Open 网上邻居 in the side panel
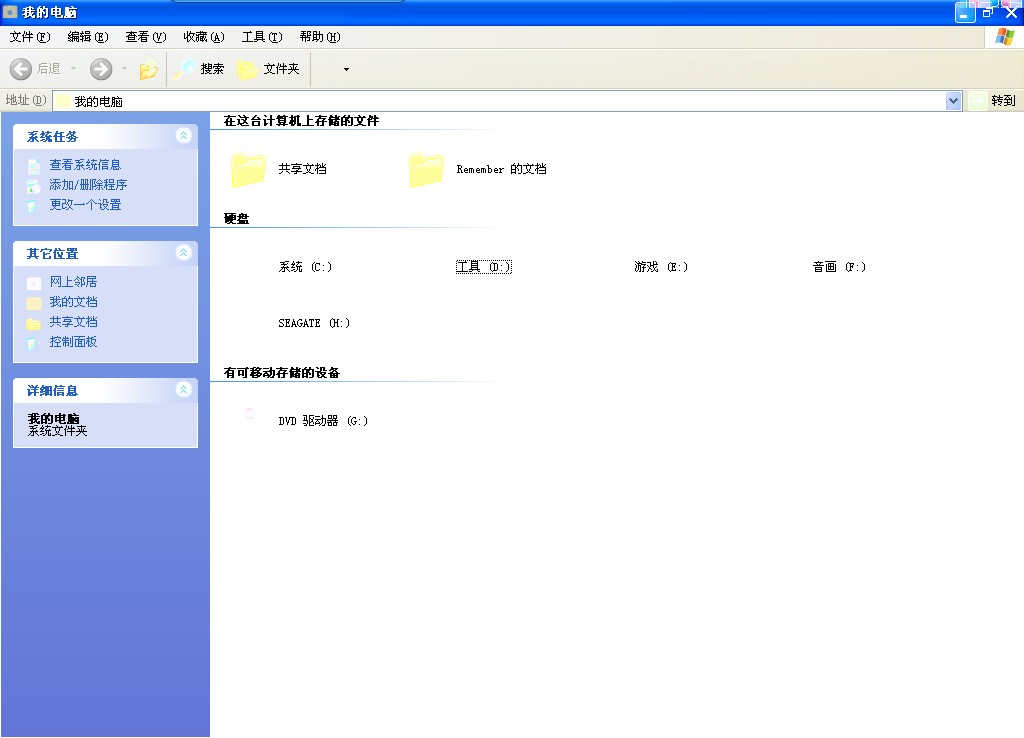 click(73, 282)
